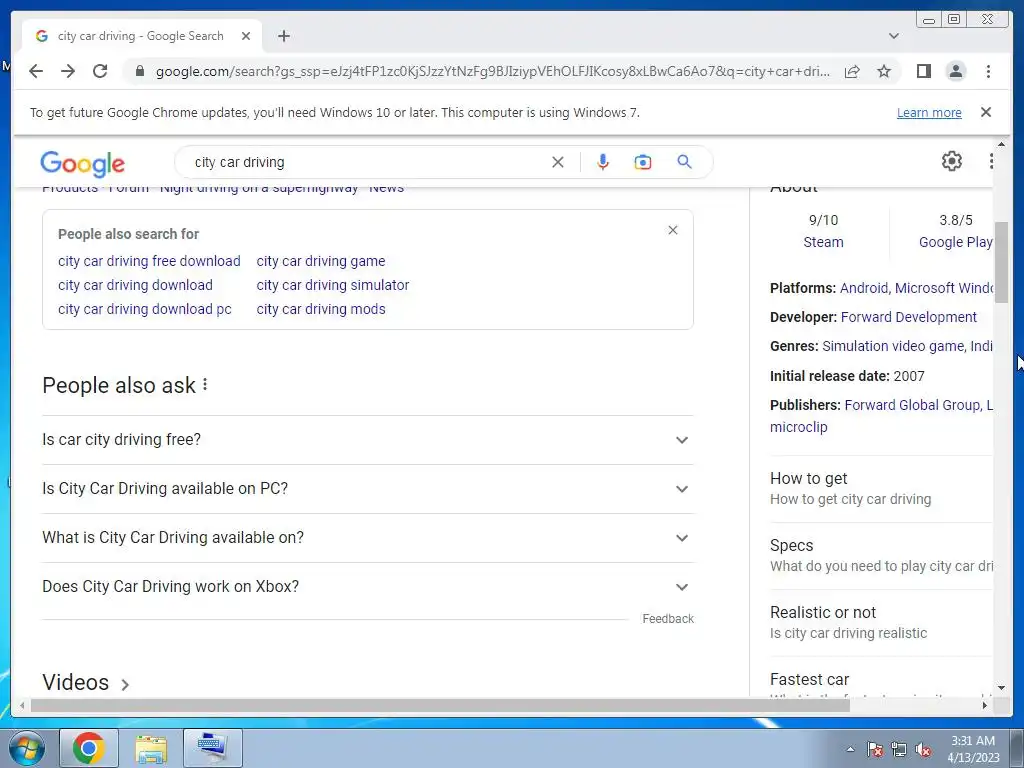The image size is (1024, 768).
Task: Open city car driving simulator suggestion
Action: [x=332, y=285]
